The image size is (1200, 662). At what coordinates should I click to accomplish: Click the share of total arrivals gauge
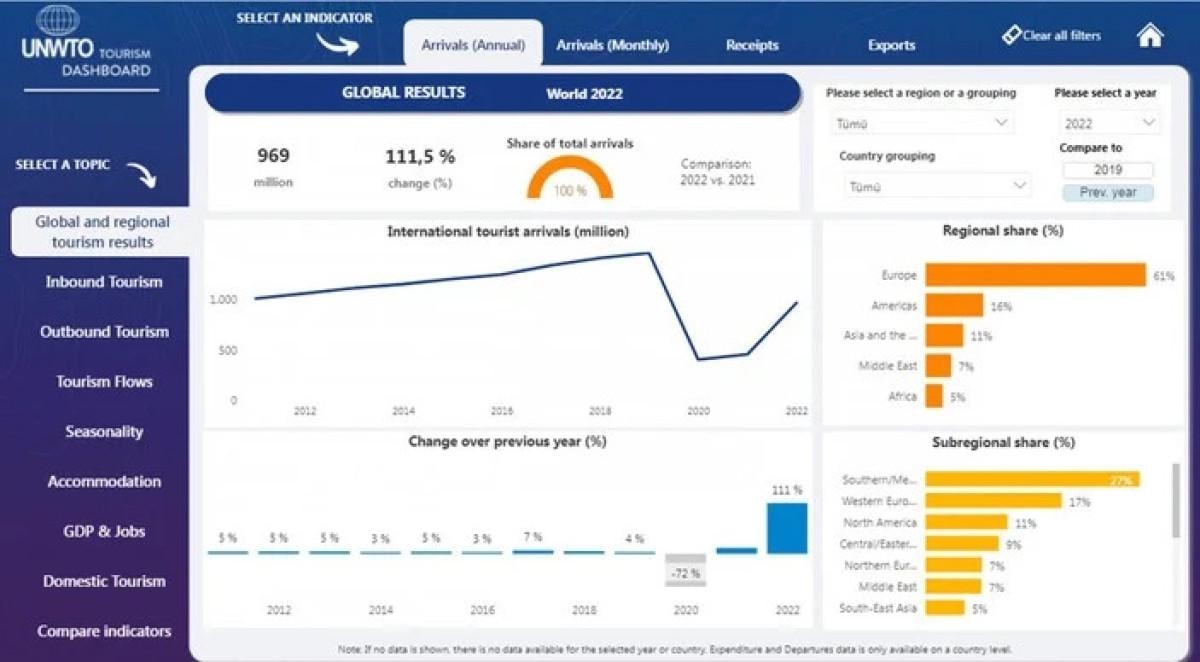coord(569,179)
